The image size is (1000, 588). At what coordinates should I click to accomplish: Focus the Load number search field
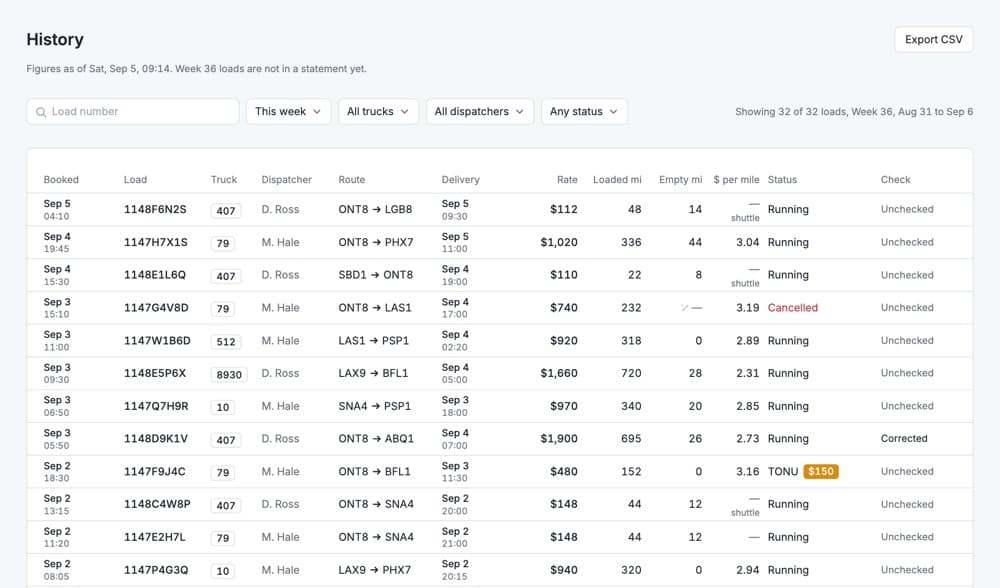[x=133, y=112]
